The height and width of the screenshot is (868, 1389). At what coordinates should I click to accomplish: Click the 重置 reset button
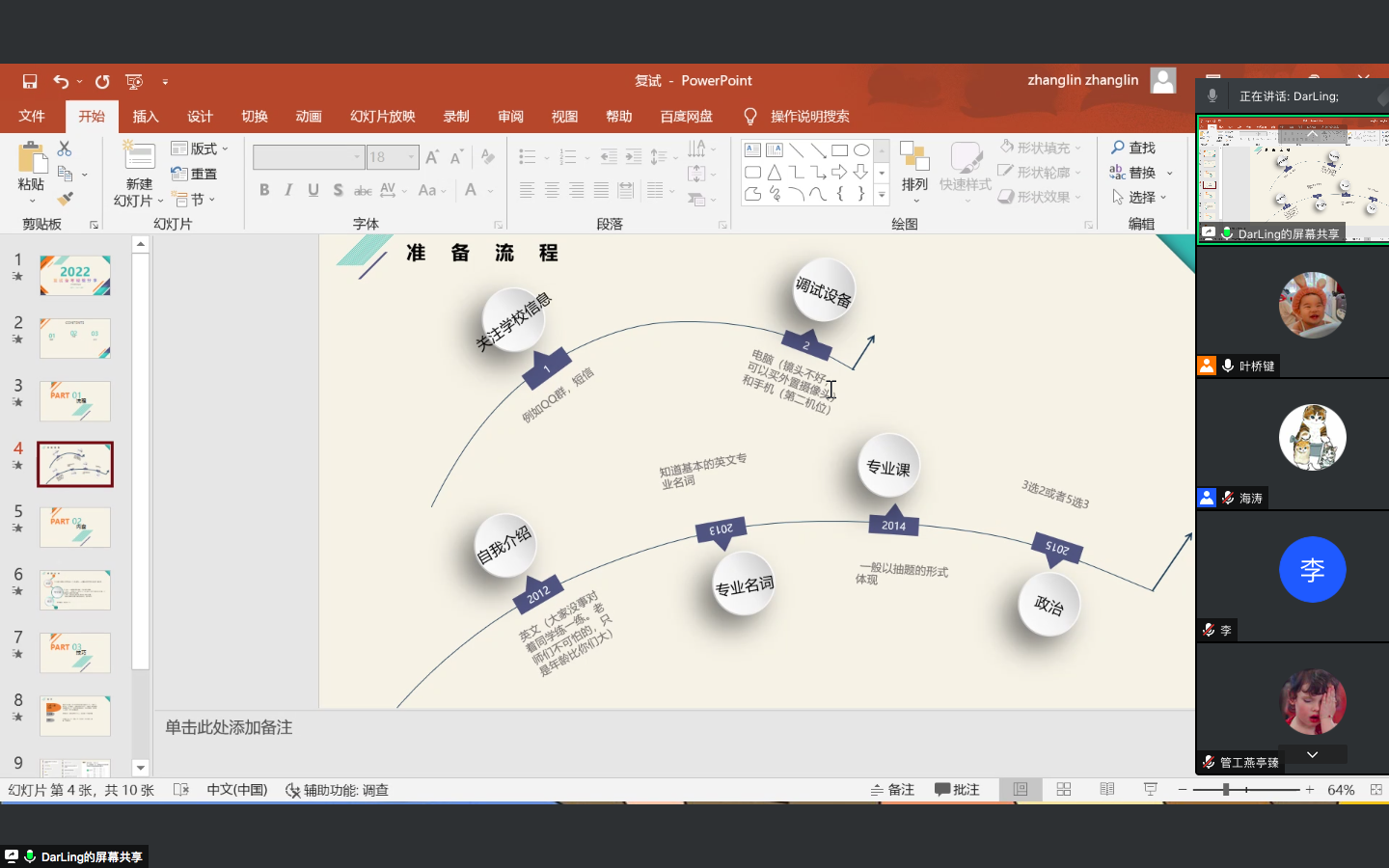pyautogui.click(x=194, y=174)
